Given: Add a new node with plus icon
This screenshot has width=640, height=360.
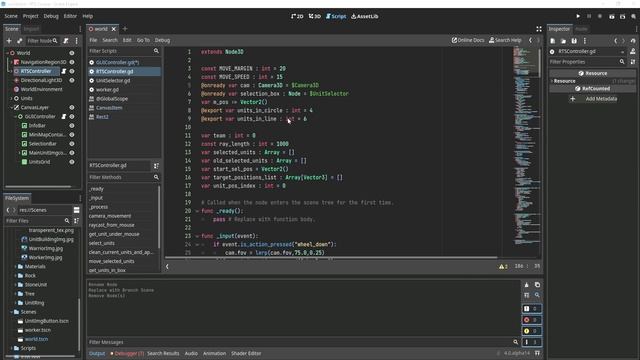Looking at the screenshot, I should tap(9, 41).
